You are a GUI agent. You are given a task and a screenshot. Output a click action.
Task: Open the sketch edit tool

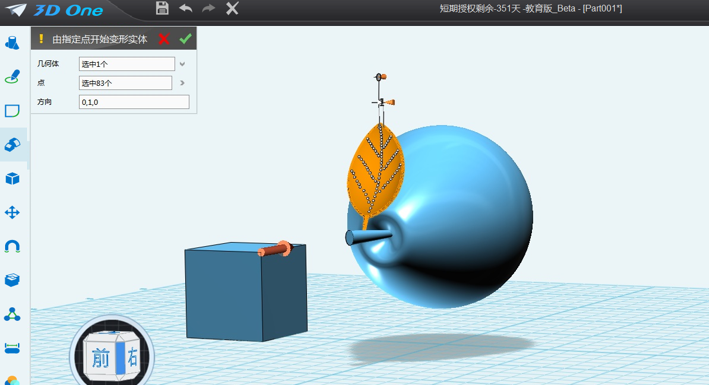click(x=12, y=111)
